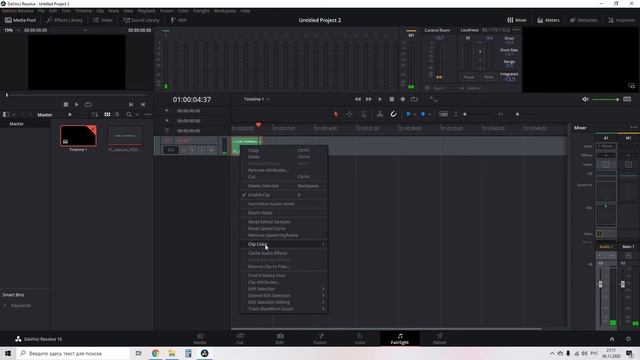Viewport: 640px width, 360px height.
Task: Open the Media Pool panel
Action: point(20,20)
